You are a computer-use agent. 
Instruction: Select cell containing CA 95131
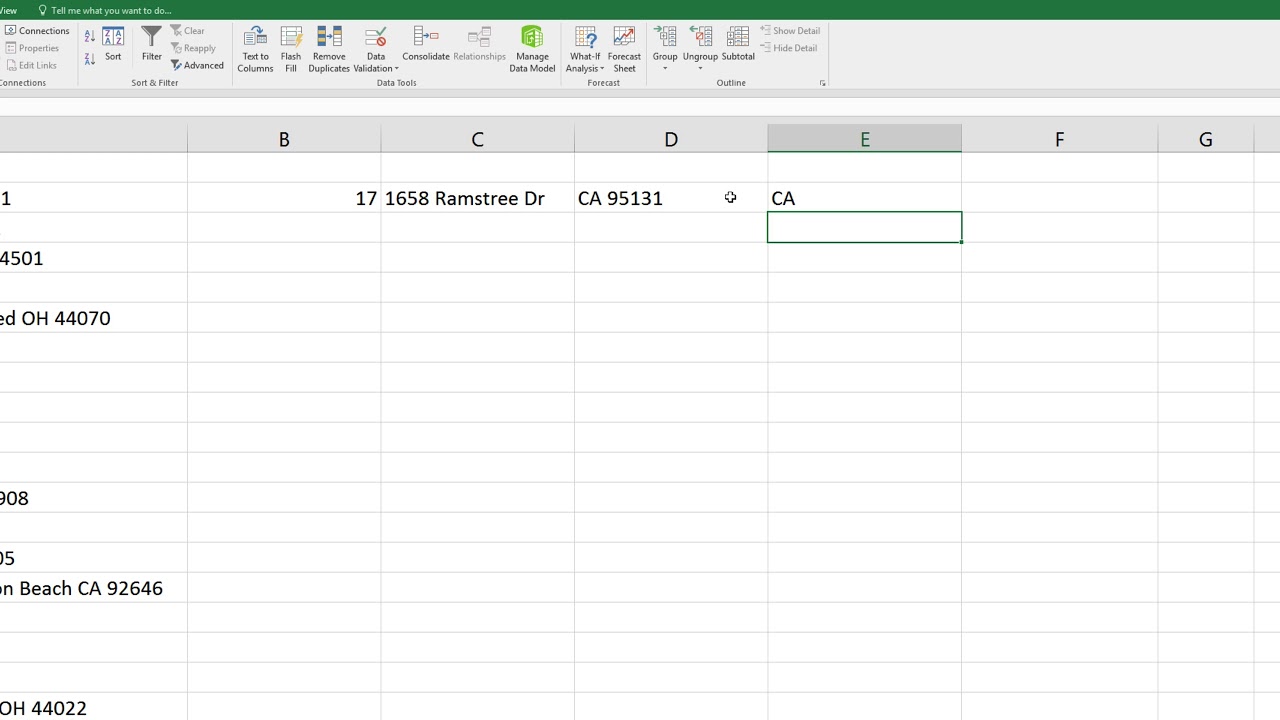671,198
